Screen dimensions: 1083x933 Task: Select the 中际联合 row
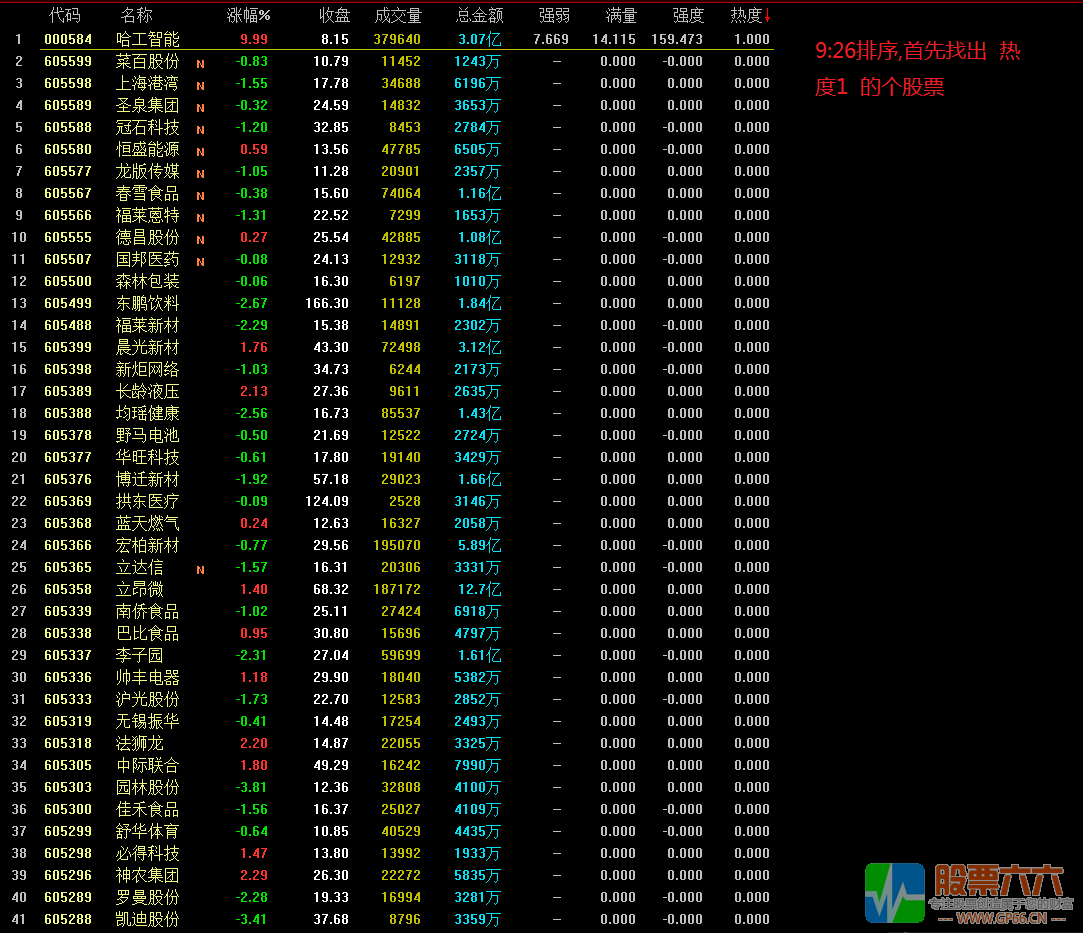(x=391, y=765)
